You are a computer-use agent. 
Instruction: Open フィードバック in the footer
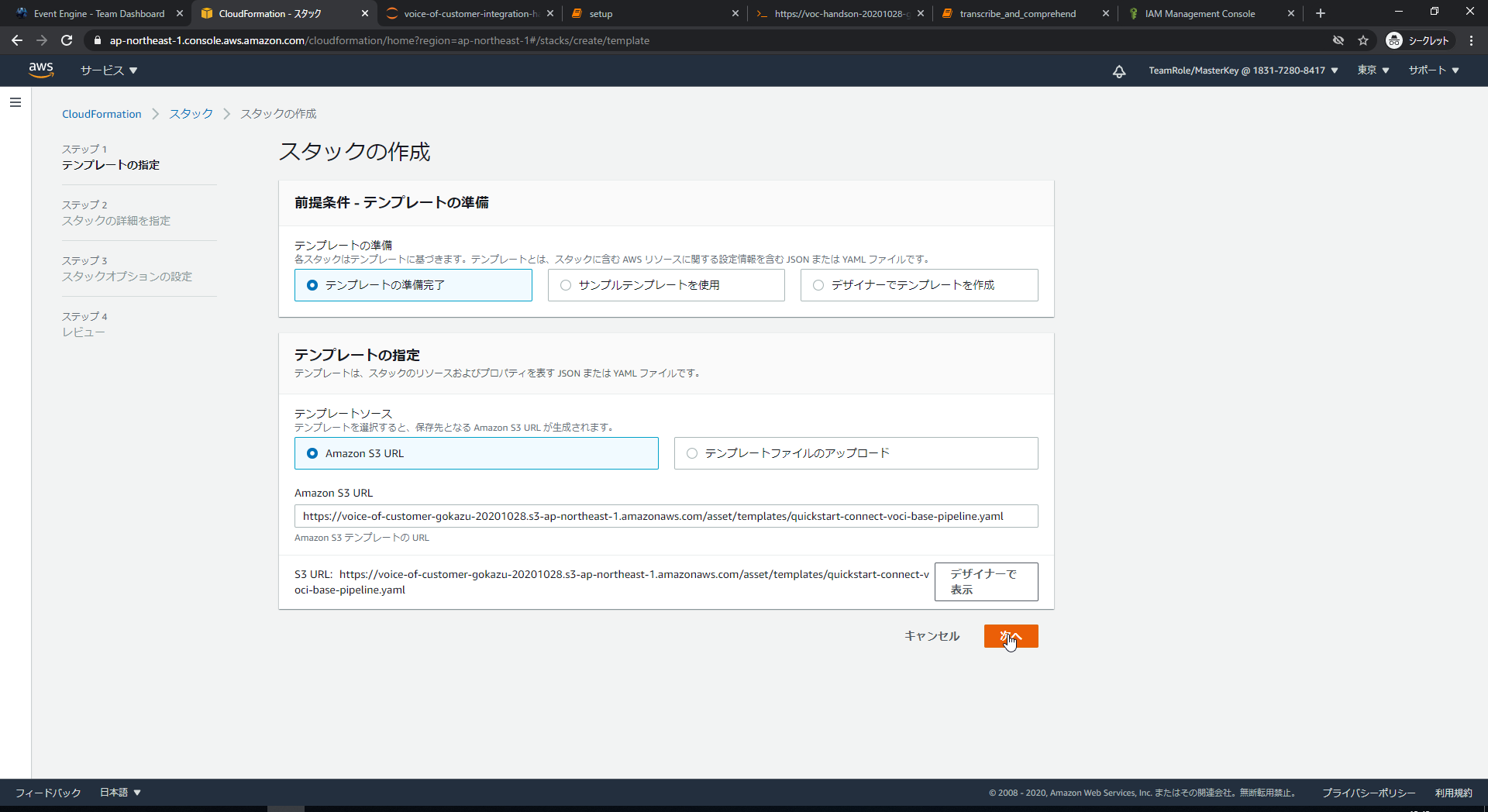[48, 793]
